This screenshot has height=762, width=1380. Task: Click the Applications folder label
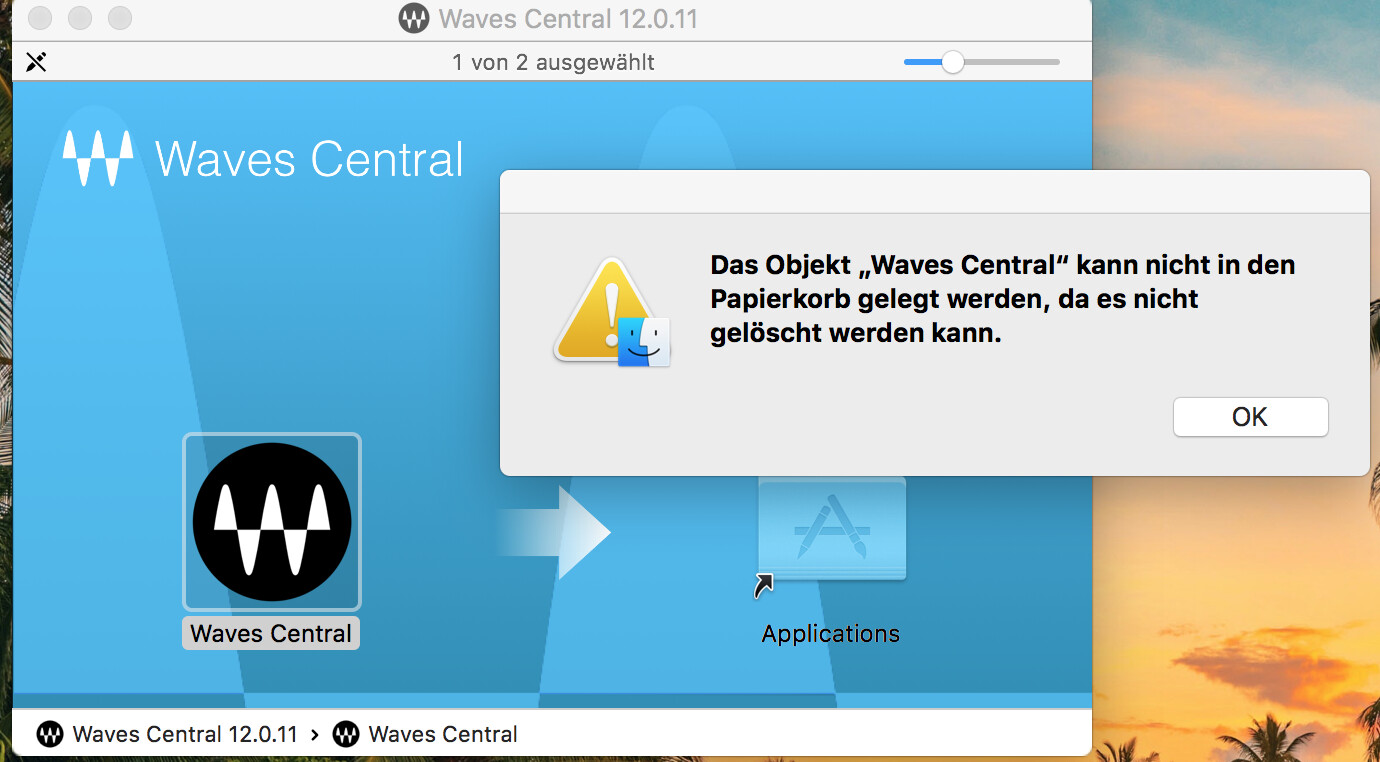[x=831, y=633]
